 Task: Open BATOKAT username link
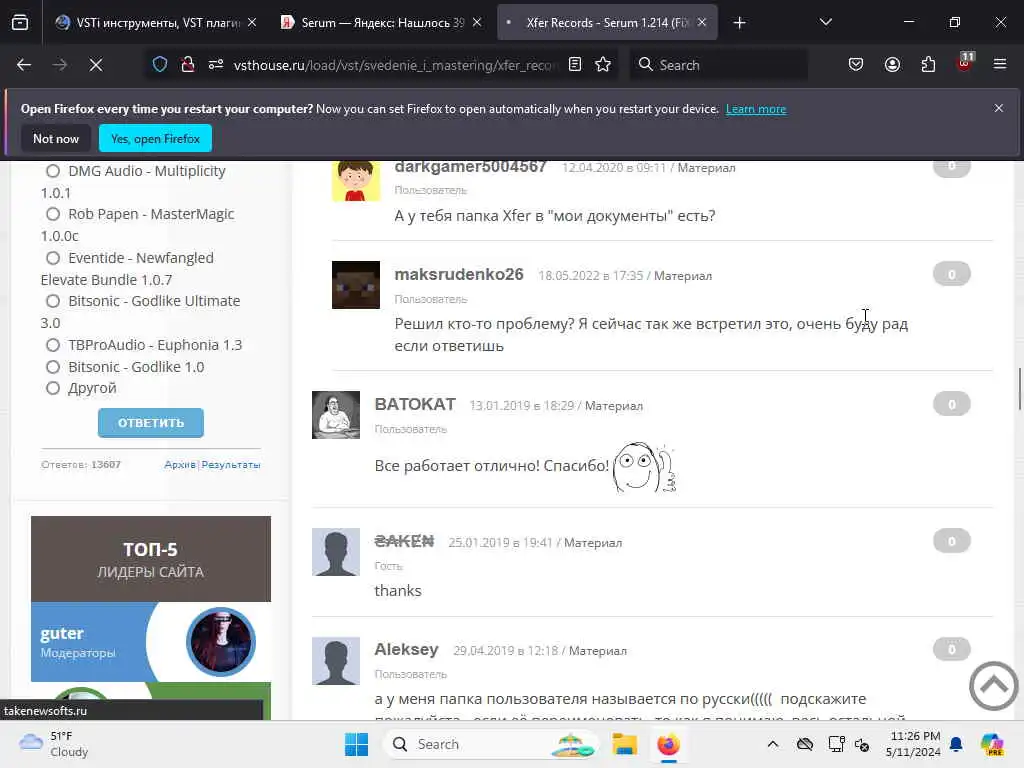coord(415,404)
